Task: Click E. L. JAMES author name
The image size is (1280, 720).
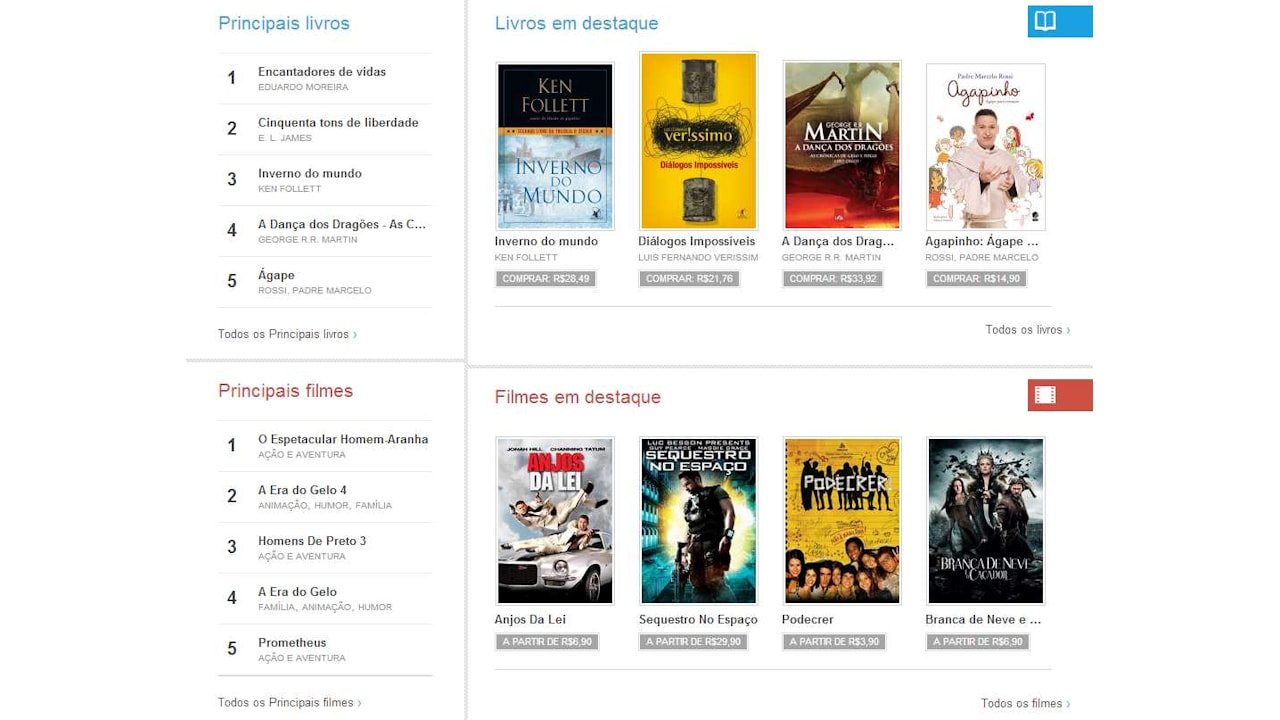Action: pyautogui.click(x=285, y=138)
